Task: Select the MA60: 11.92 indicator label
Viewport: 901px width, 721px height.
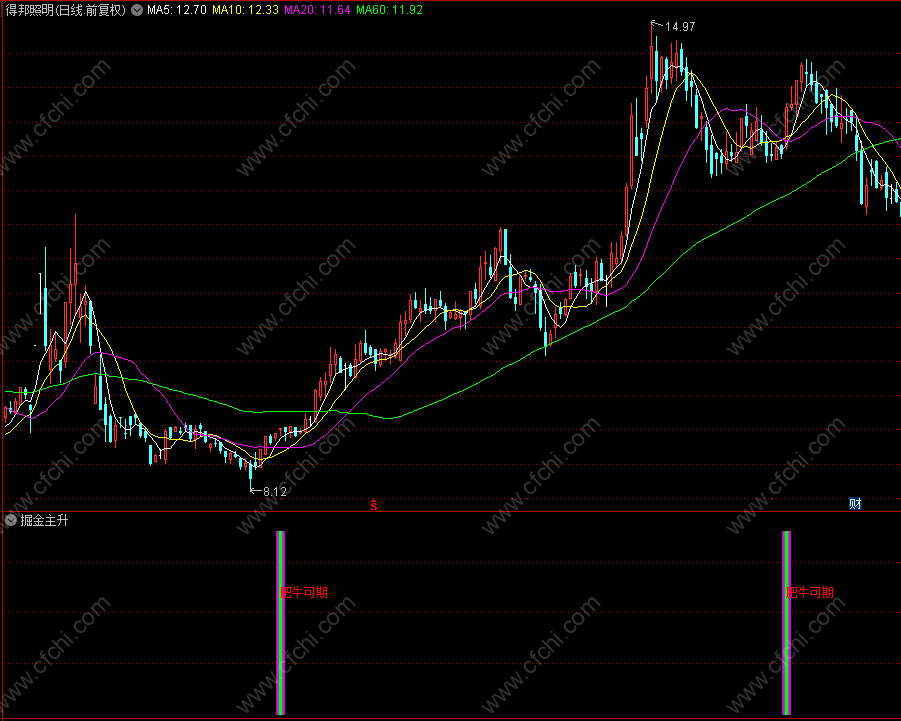Action: [x=390, y=10]
